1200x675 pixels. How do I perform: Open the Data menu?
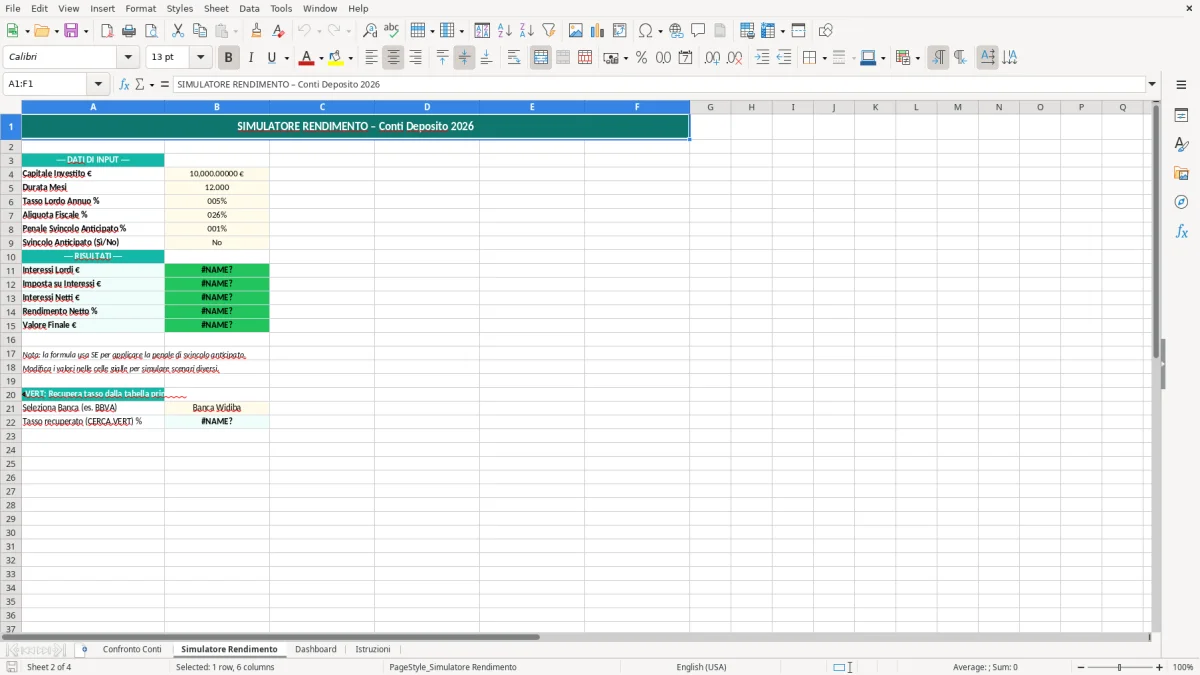click(249, 8)
